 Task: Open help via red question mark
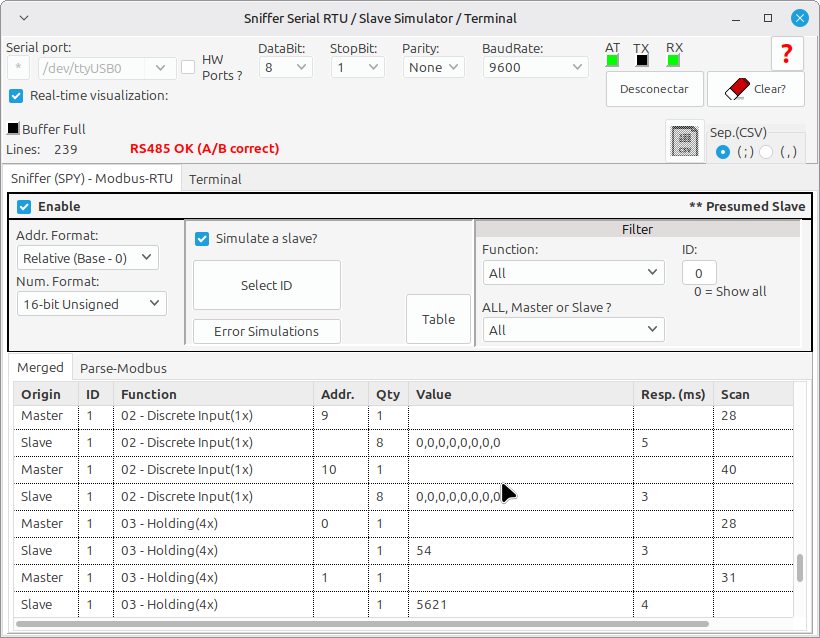[x=787, y=53]
